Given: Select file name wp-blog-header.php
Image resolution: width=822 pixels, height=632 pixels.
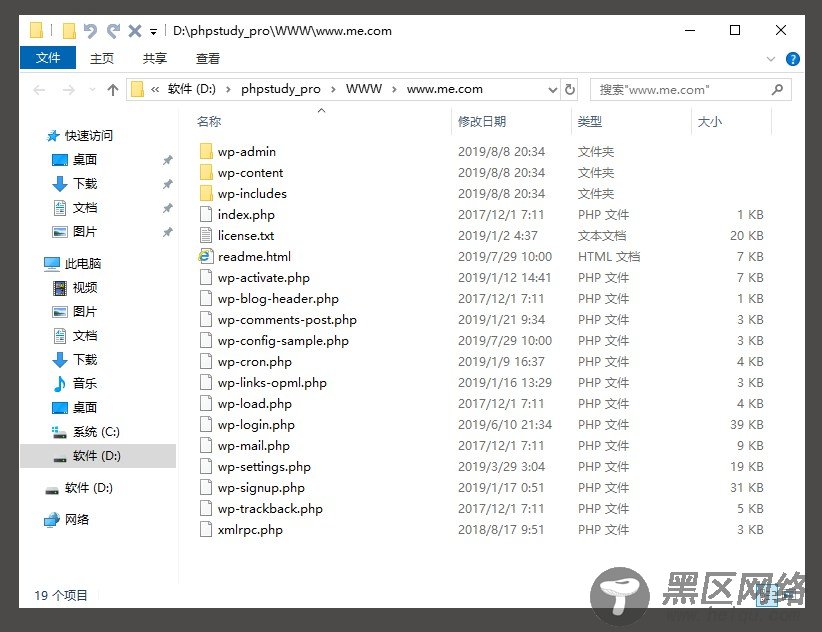Looking at the screenshot, I should (278, 299).
